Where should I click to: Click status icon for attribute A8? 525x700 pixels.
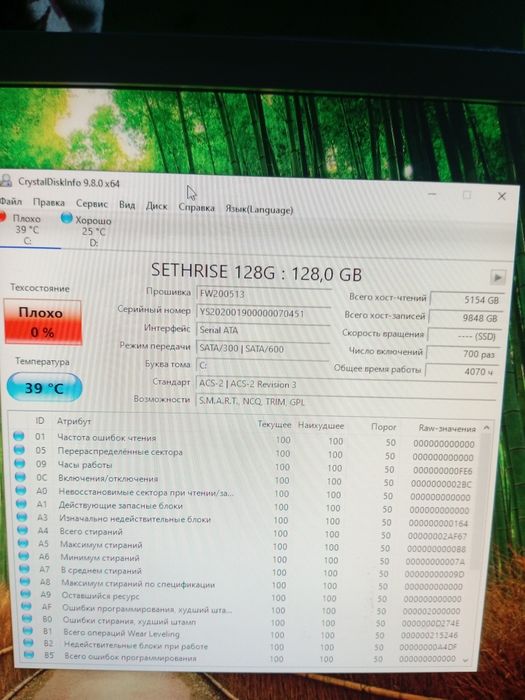coord(25,581)
